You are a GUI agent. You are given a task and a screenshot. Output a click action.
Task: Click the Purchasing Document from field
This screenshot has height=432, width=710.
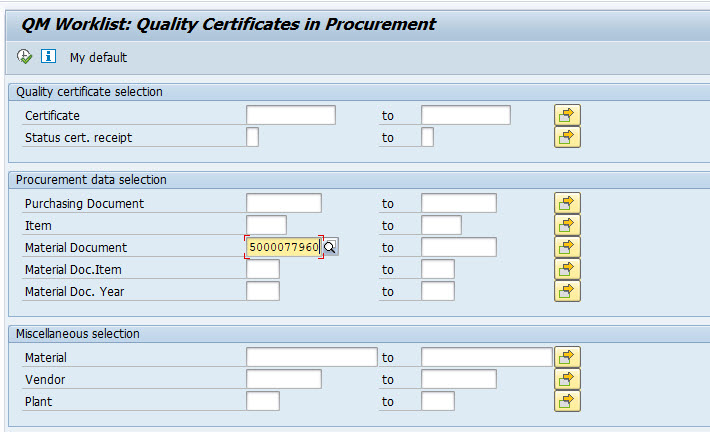tap(284, 203)
